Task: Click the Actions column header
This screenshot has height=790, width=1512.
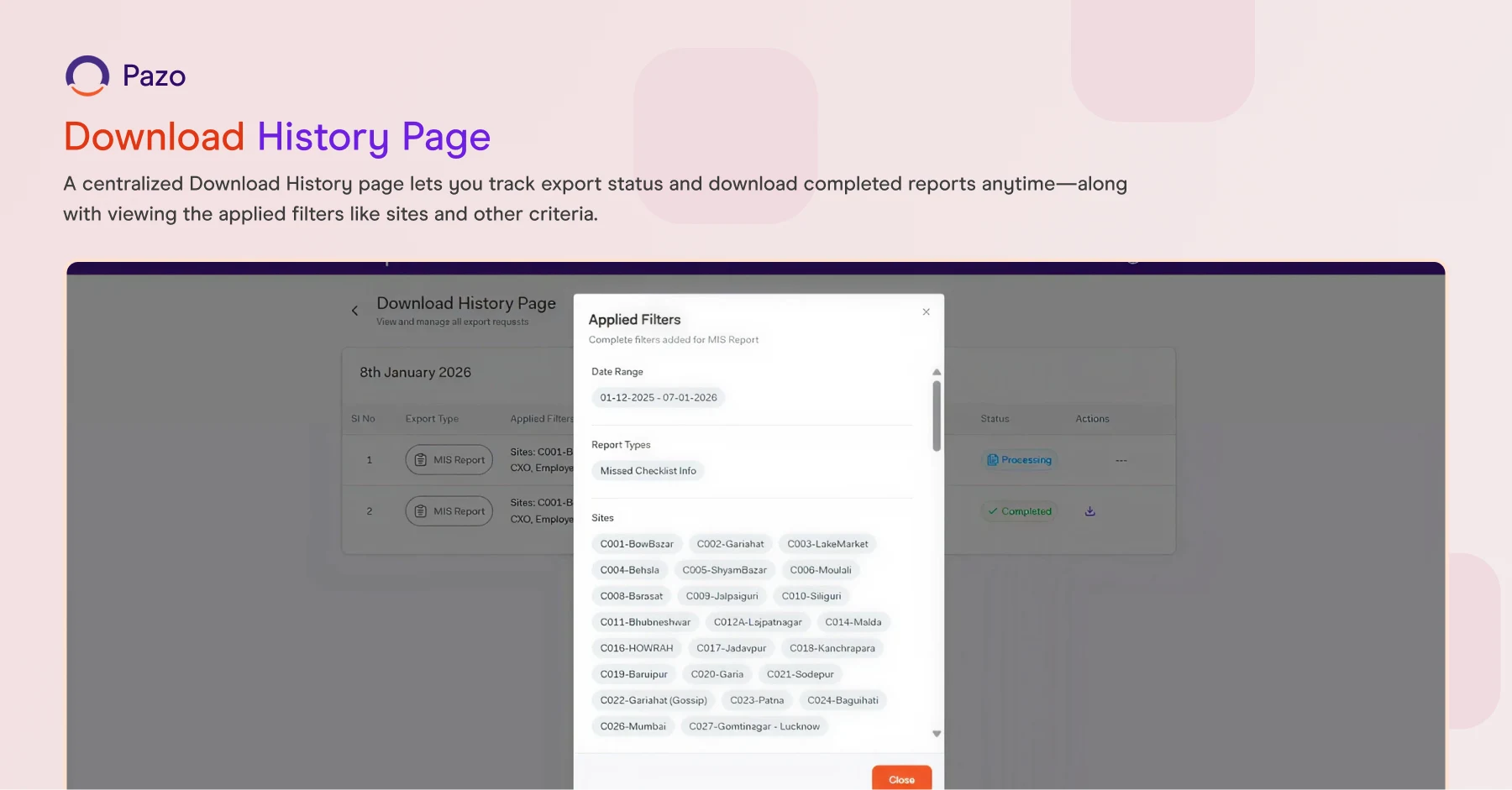Action: 1092,419
